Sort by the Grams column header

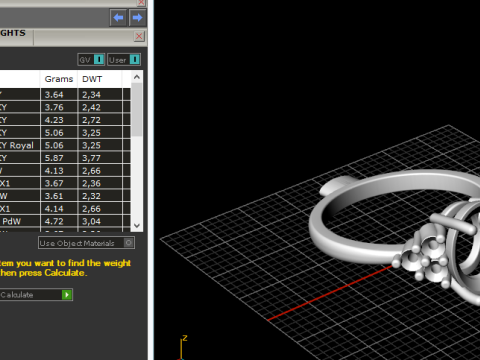(59, 79)
